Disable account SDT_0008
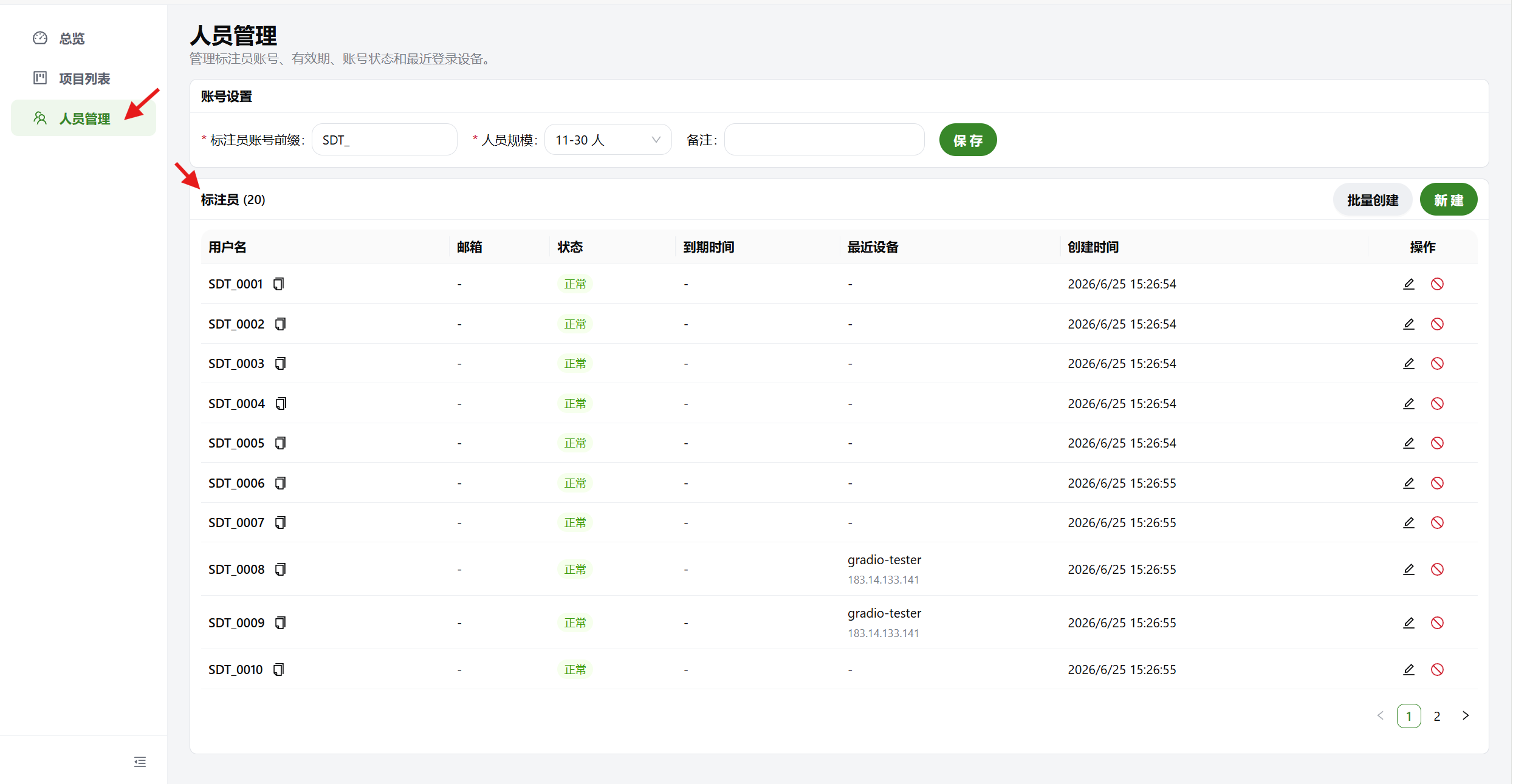Image resolution: width=1513 pixels, height=784 pixels. [x=1437, y=569]
